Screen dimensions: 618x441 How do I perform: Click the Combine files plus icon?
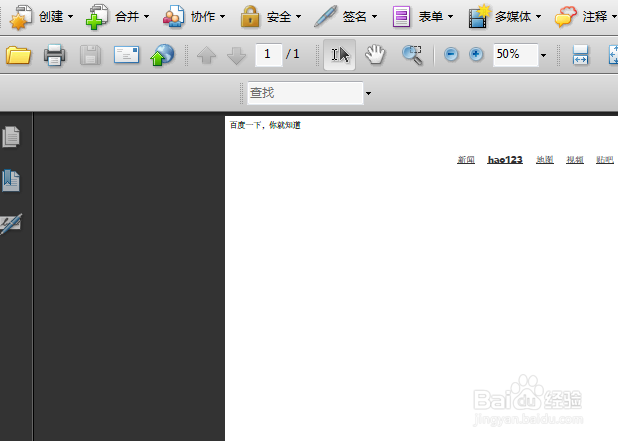[x=97, y=17]
